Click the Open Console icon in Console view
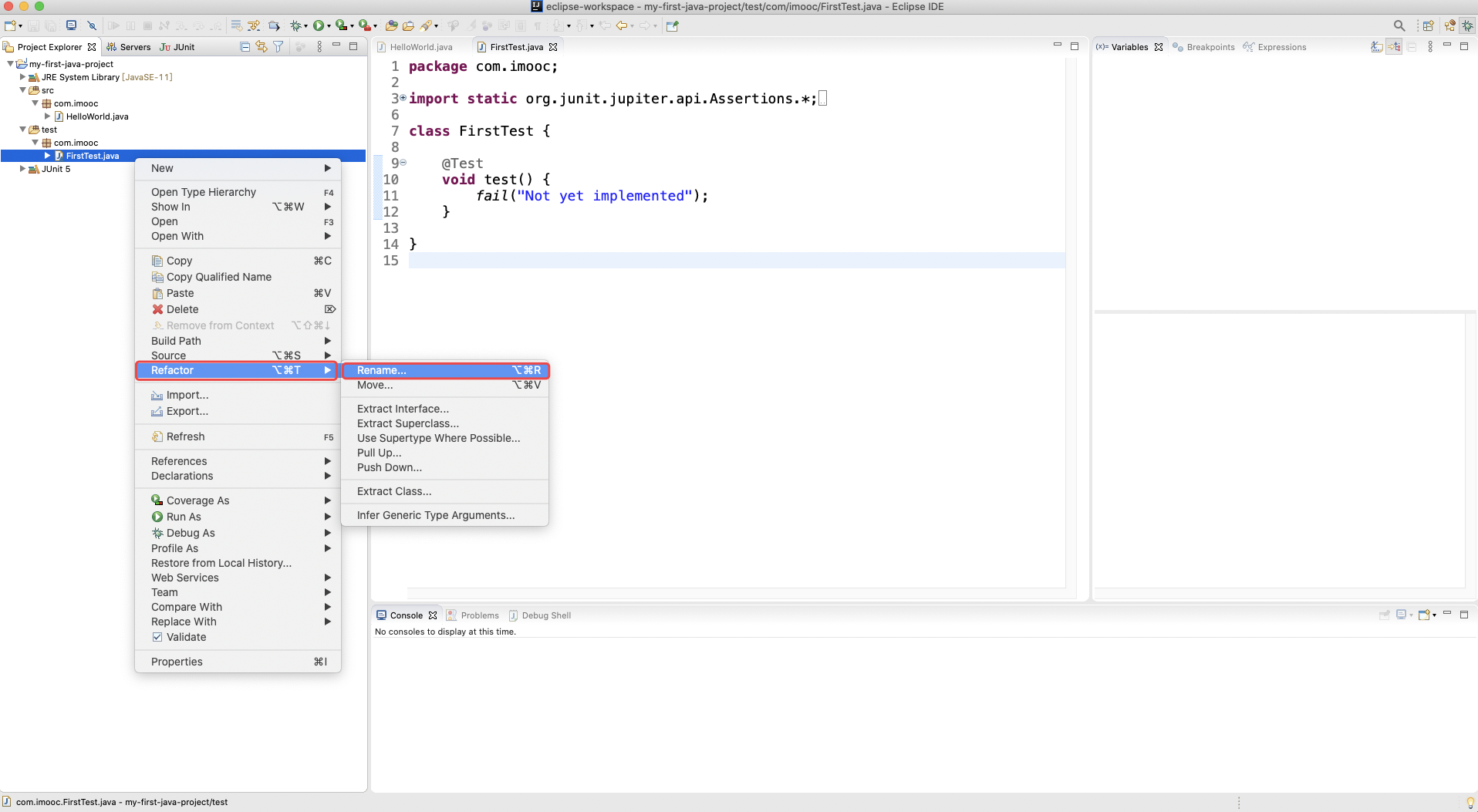The height and width of the screenshot is (812, 1478). click(1424, 615)
